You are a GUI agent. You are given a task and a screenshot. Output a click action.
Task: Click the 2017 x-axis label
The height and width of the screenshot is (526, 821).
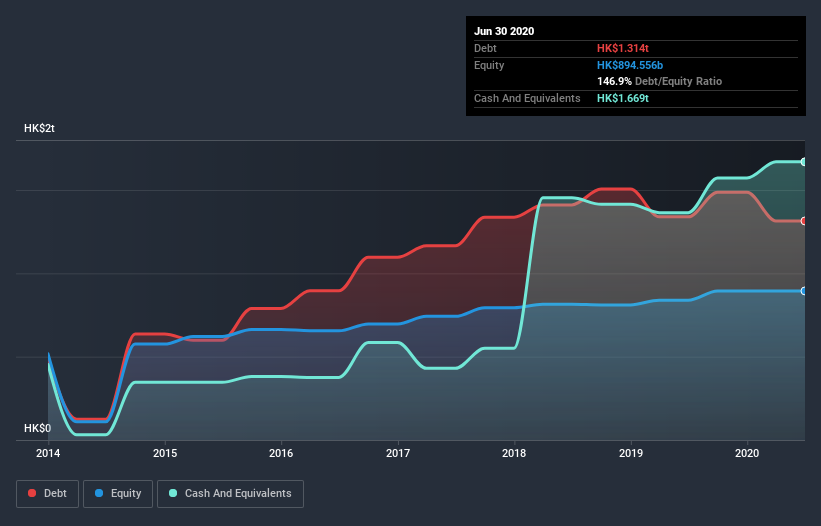click(x=398, y=453)
